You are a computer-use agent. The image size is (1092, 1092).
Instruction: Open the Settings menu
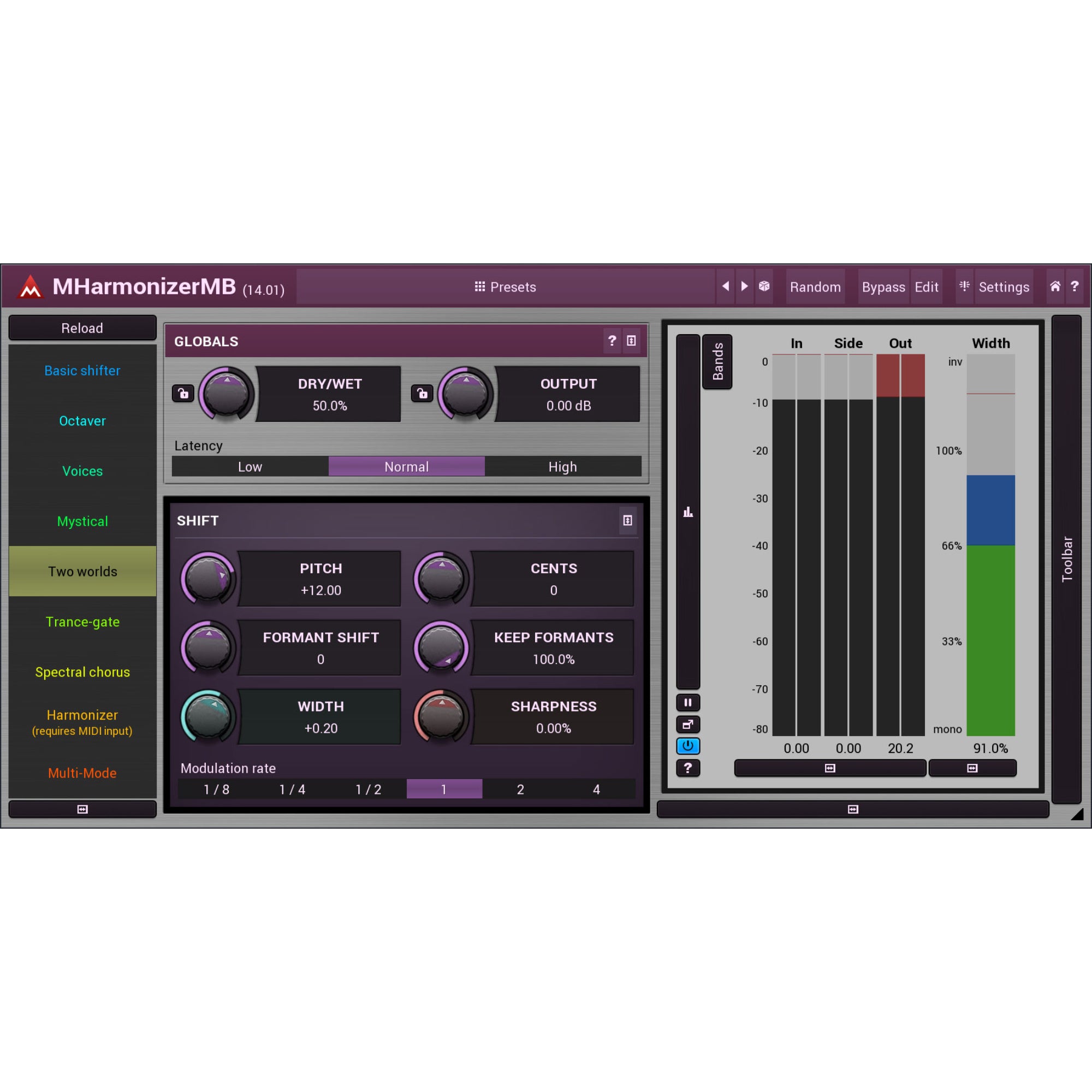pos(1003,287)
